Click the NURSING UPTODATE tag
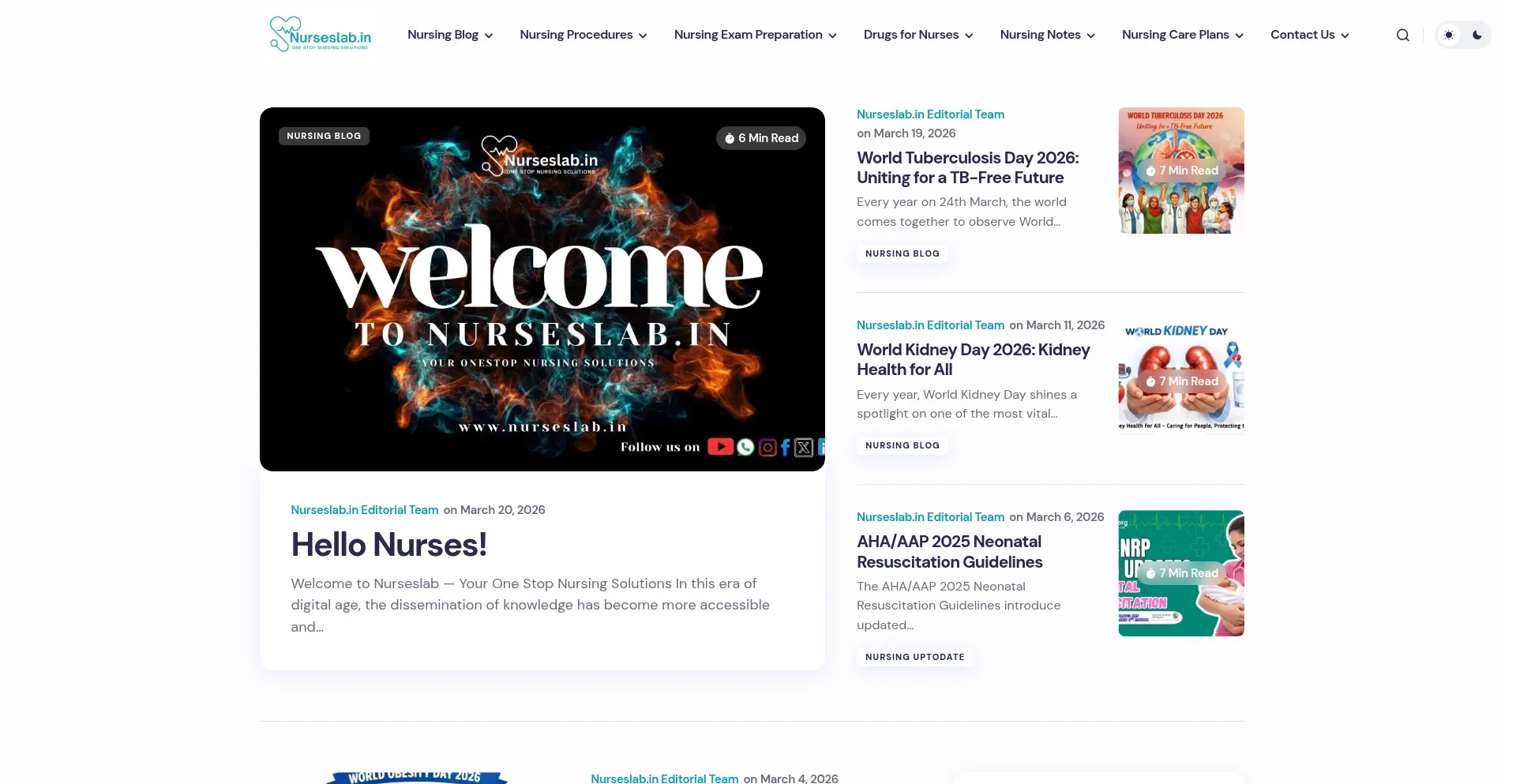The width and height of the screenshot is (1516, 784). point(915,657)
